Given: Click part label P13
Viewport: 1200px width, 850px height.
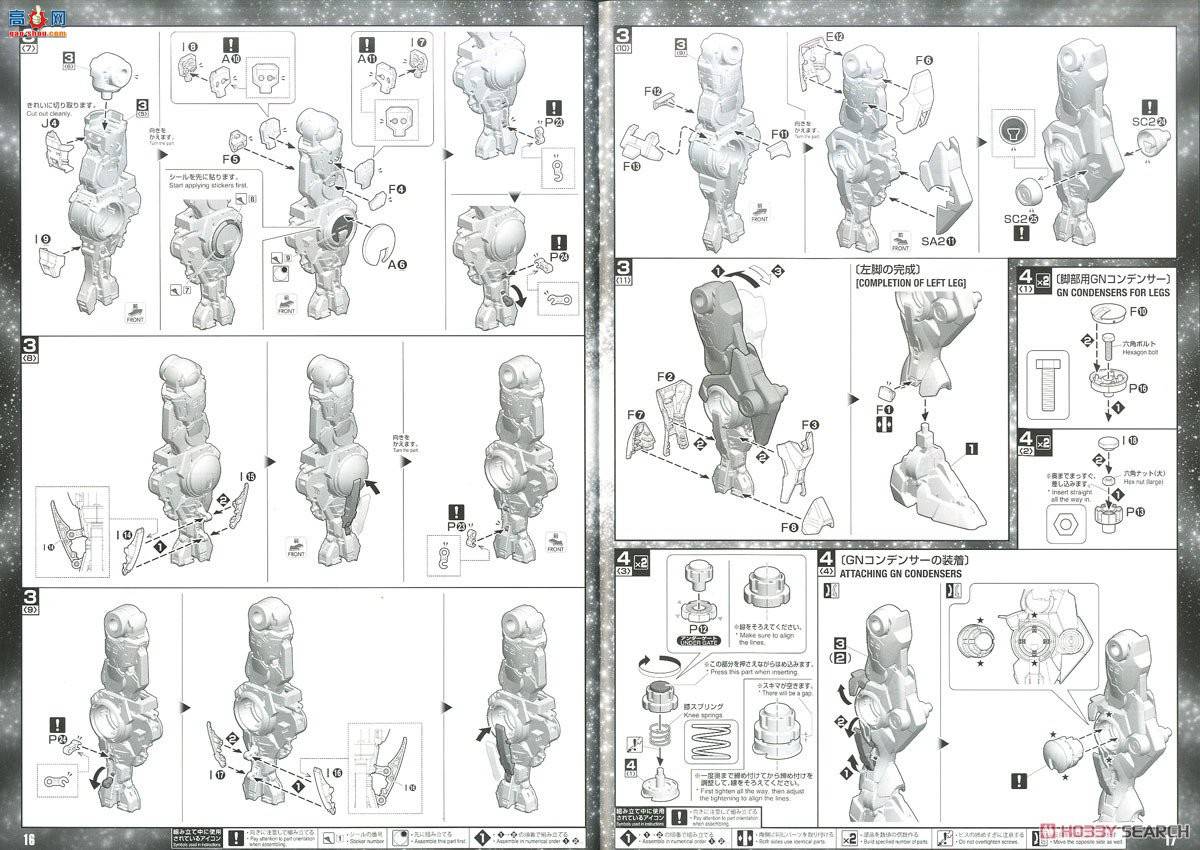Looking at the screenshot, I should [x=1138, y=513].
